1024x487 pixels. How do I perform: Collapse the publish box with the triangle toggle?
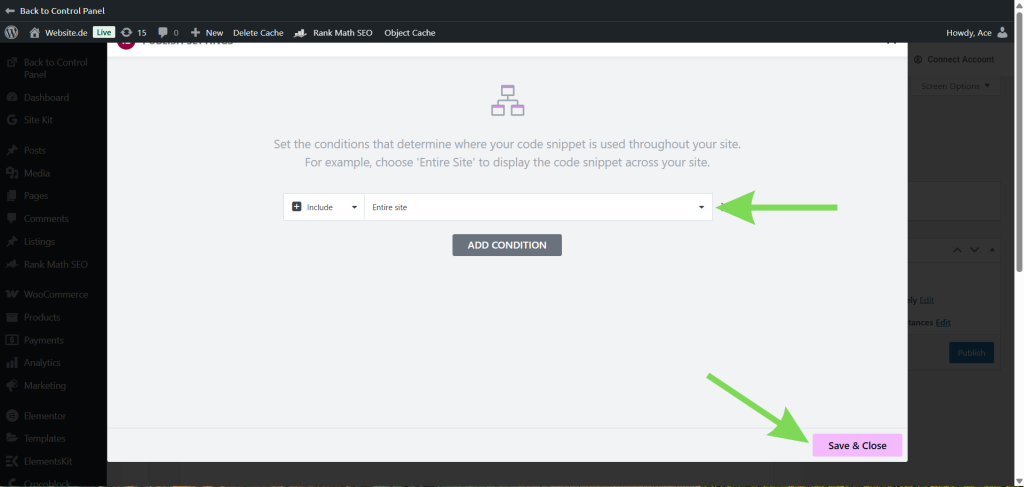coord(992,250)
